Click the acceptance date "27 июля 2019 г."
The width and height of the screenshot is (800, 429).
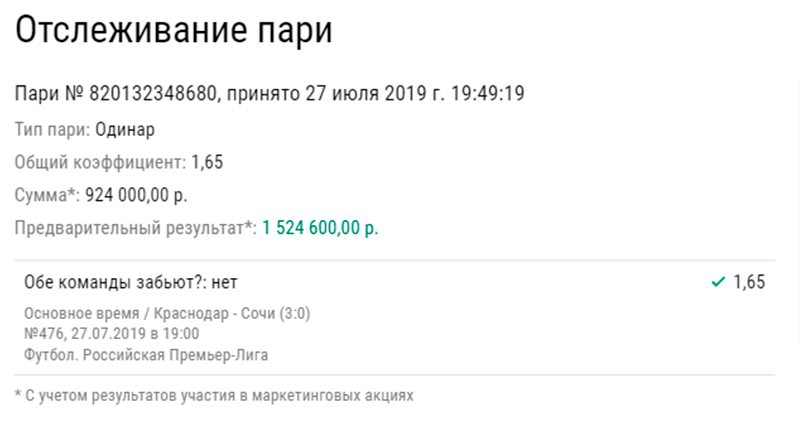(x=370, y=94)
